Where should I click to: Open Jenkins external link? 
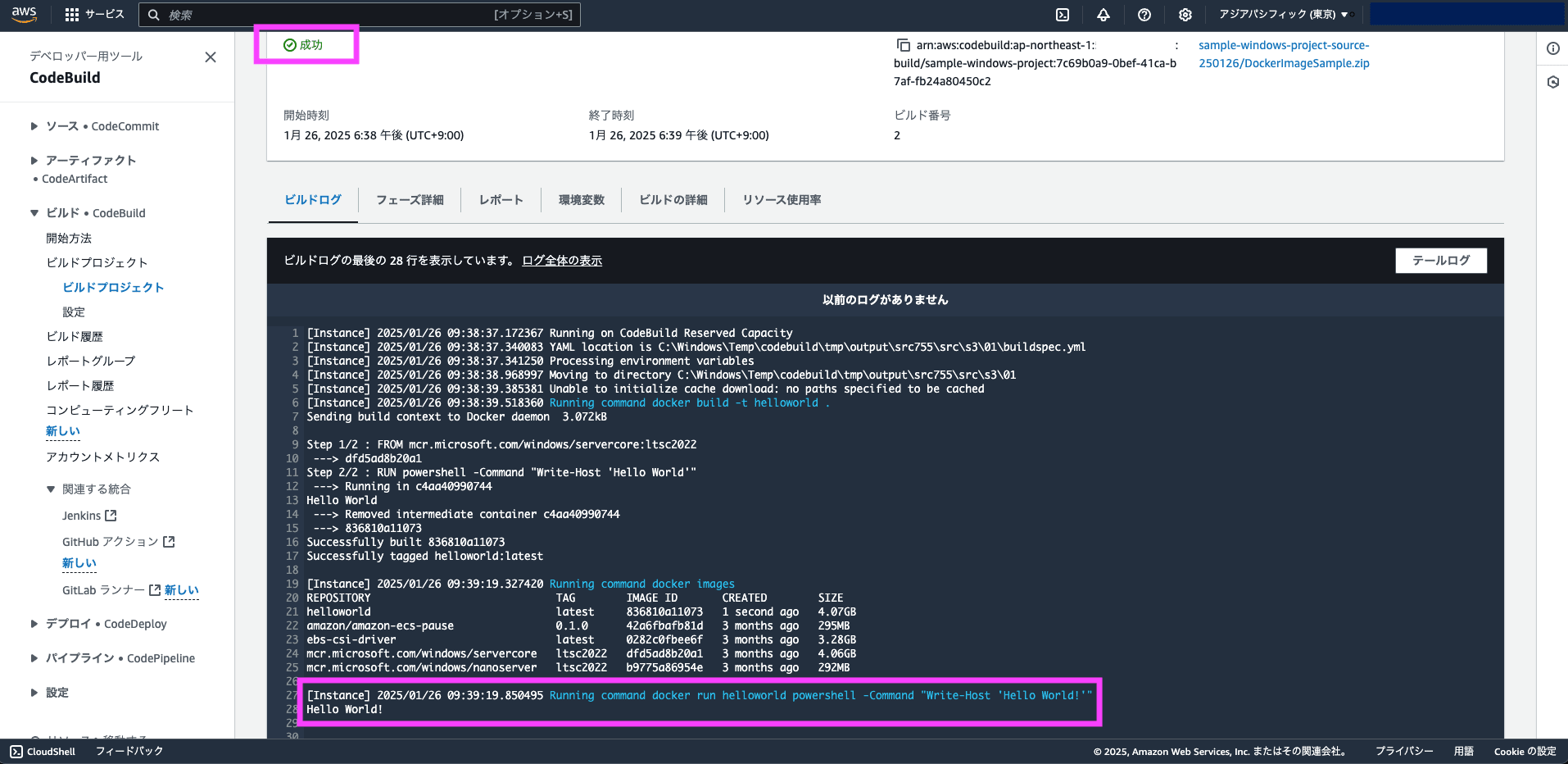89,516
